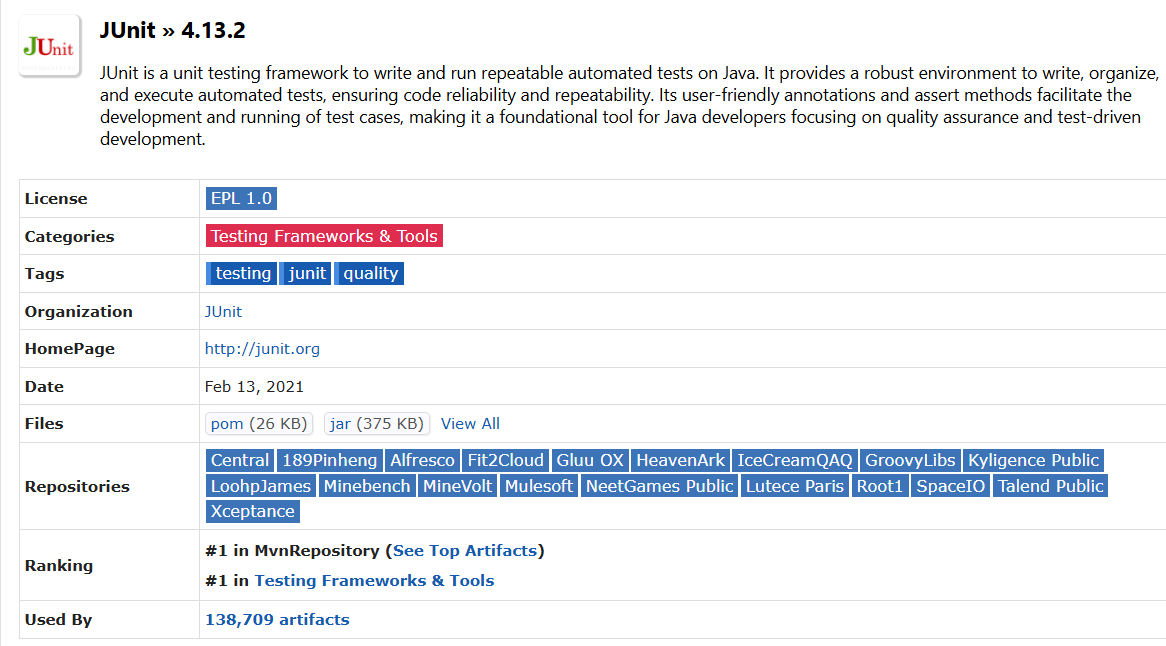Click the JUnit description paragraph
Screen dimensions: 1166x646
click(x=629, y=106)
